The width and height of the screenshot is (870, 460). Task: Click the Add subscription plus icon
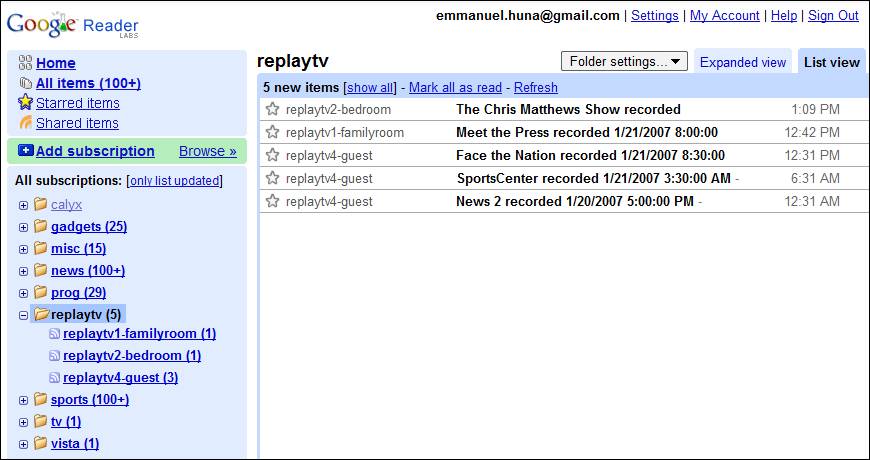pos(26,150)
